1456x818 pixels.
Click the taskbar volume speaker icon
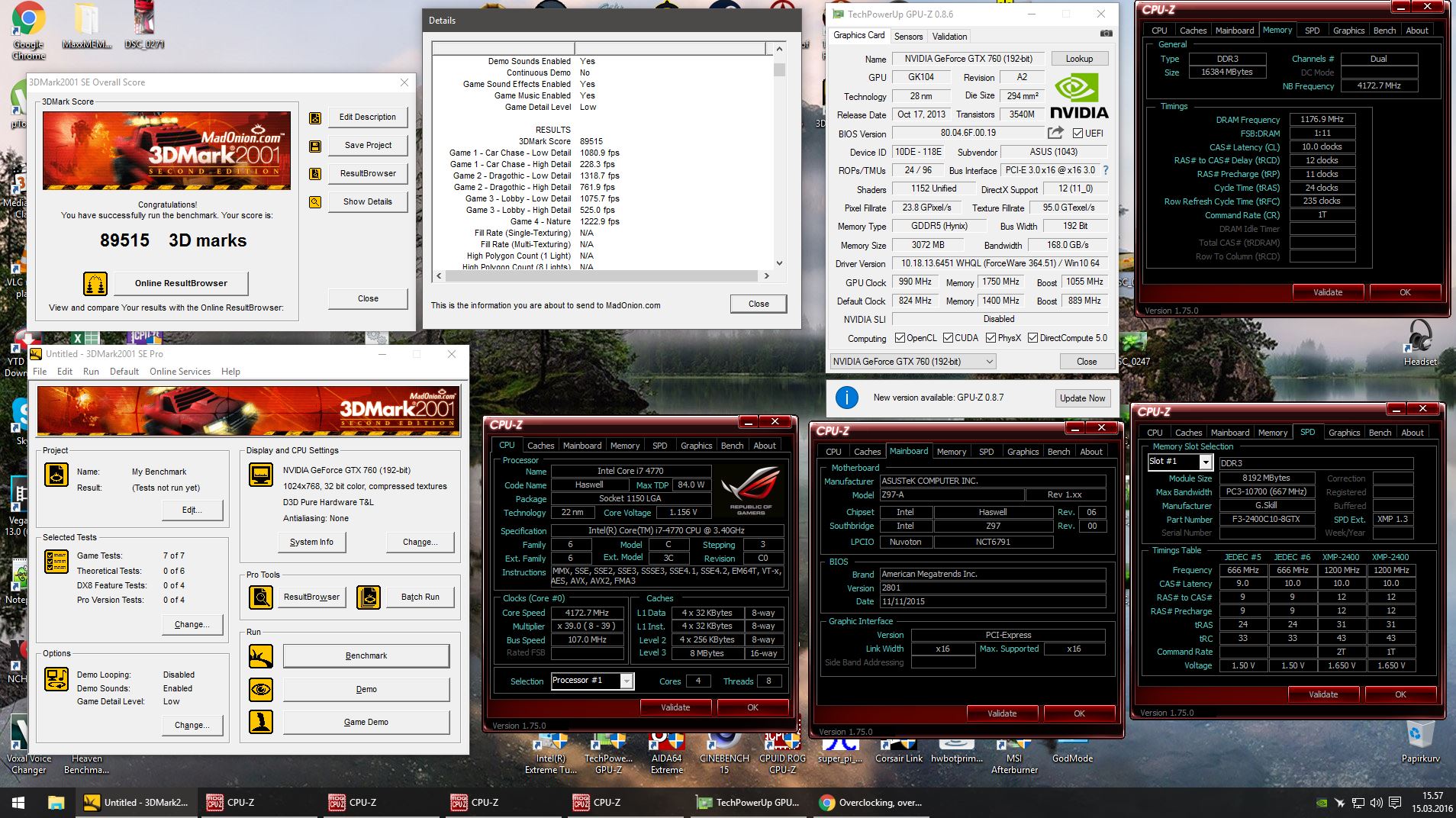pyautogui.click(x=1376, y=802)
